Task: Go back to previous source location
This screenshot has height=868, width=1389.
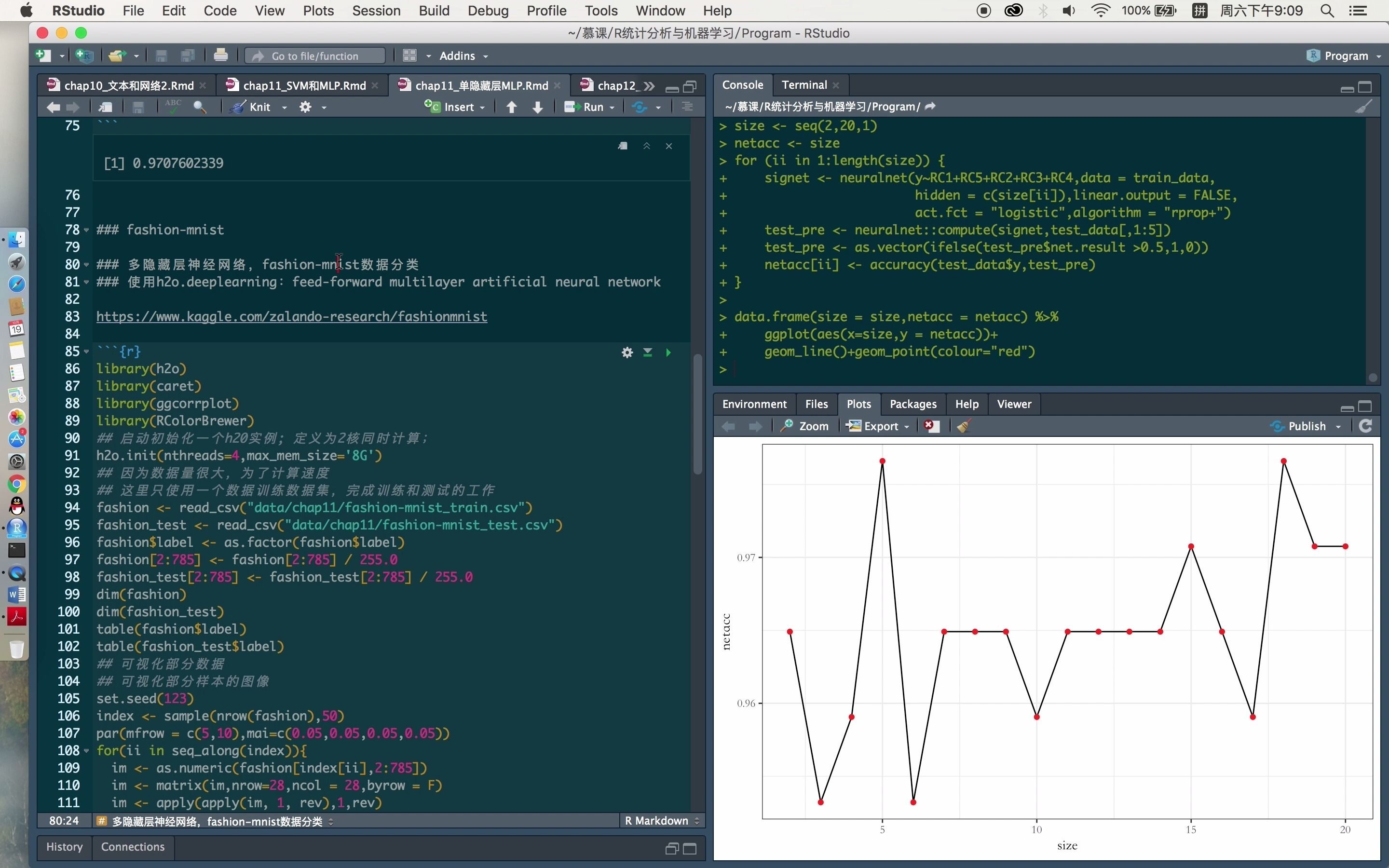Action: [54, 107]
